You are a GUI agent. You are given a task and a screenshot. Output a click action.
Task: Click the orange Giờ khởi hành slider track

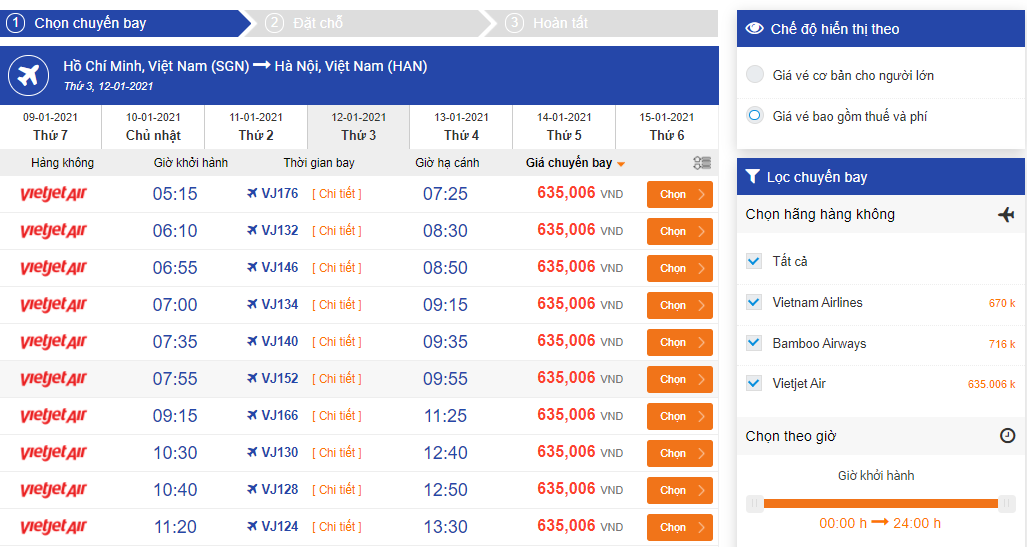point(880,503)
